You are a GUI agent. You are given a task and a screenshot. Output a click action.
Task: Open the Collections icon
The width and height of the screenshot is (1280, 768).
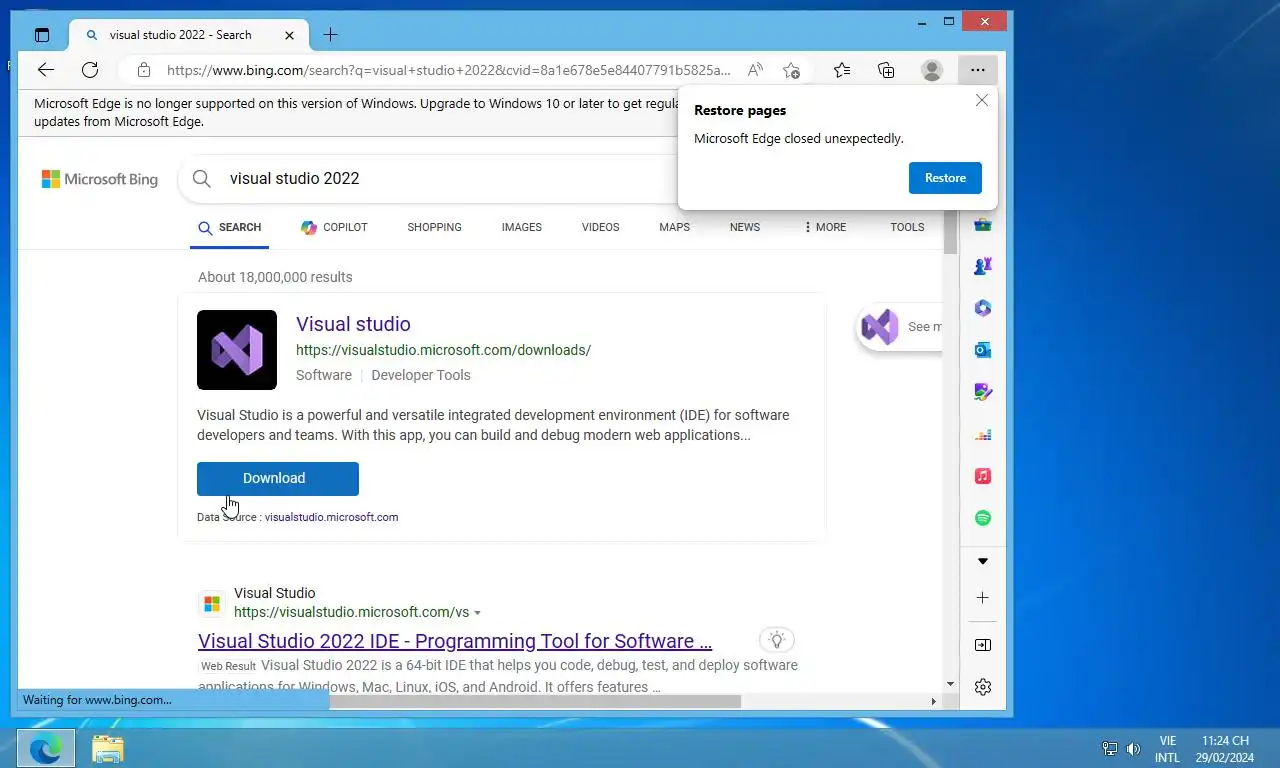coord(886,70)
